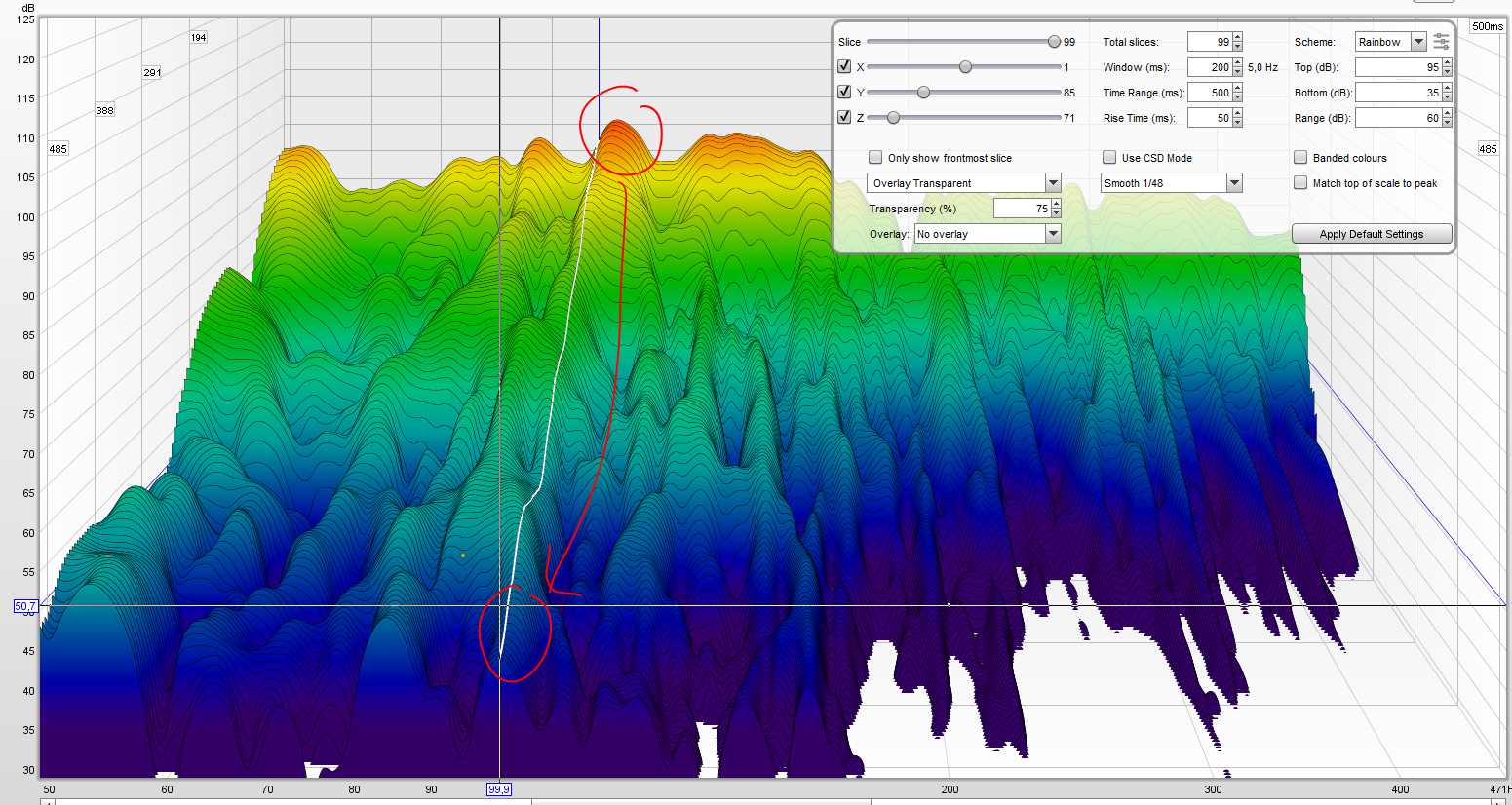Click the Range (dB) input field

coord(1398,118)
